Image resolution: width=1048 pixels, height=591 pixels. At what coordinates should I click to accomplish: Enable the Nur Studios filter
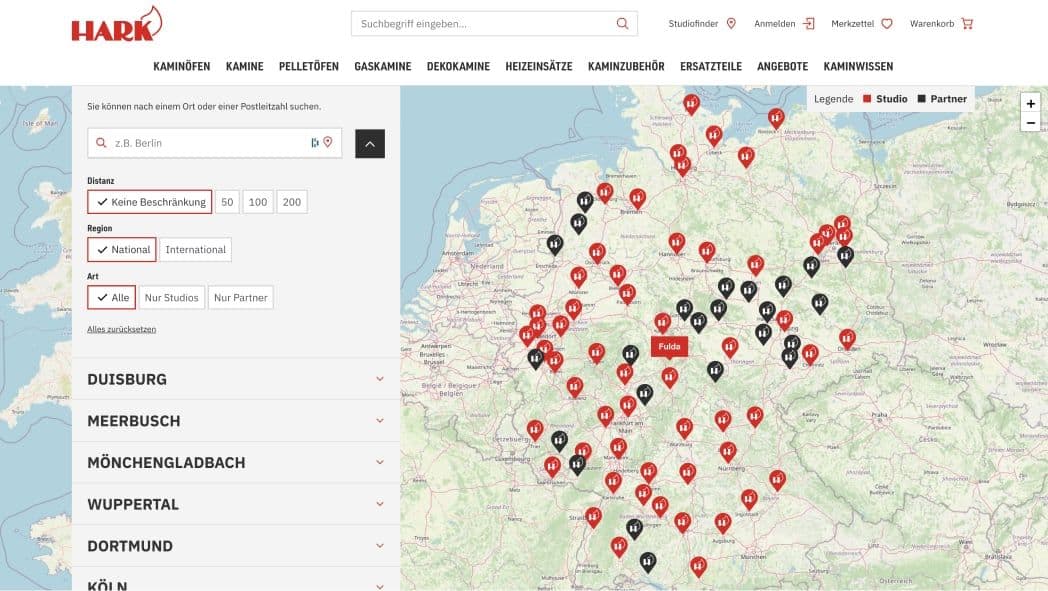click(x=172, y=297)
